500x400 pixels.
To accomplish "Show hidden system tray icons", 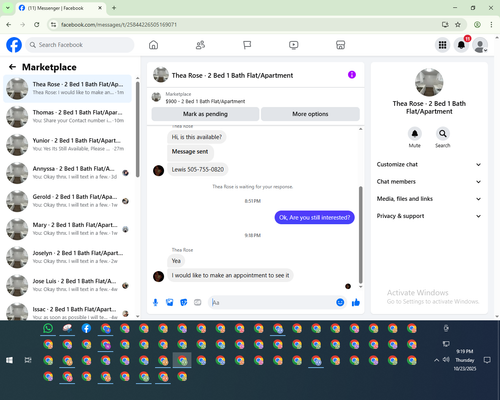I will pyautogui.click(x=436, y=360).
